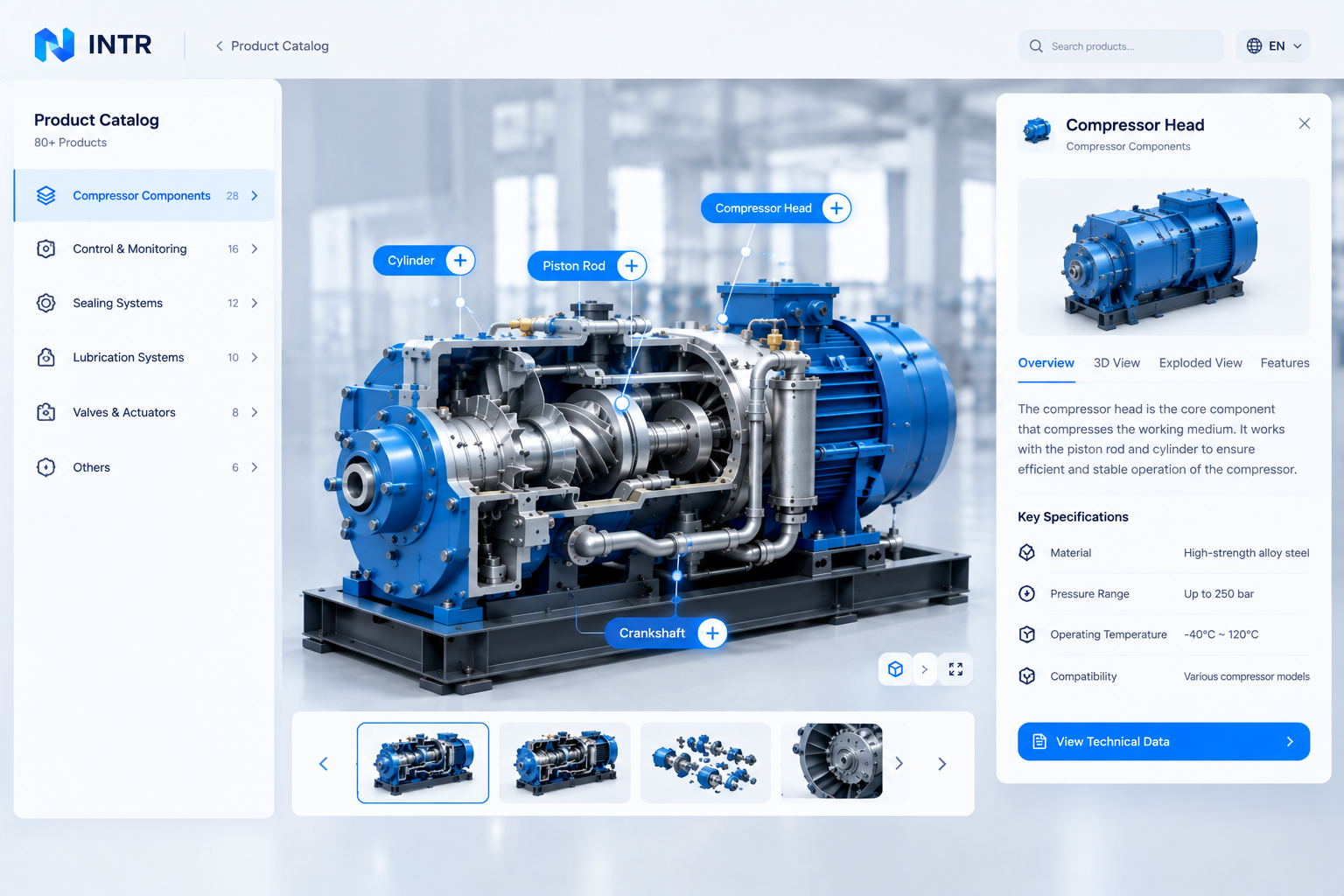Image resolution: width=1344 pixels, height=896 pixels.
Task: Click previous thumbnail arrow
Action: pos(324,764)
